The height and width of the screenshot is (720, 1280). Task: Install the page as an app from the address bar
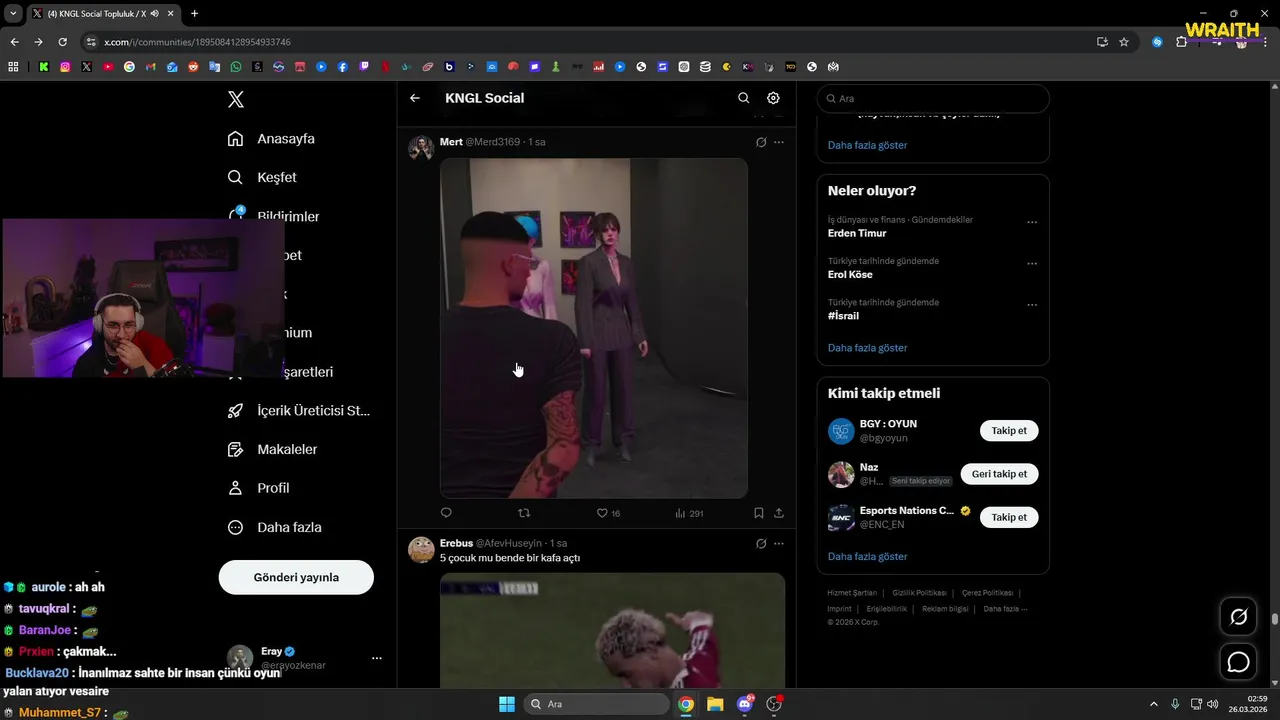[1102, 42]
